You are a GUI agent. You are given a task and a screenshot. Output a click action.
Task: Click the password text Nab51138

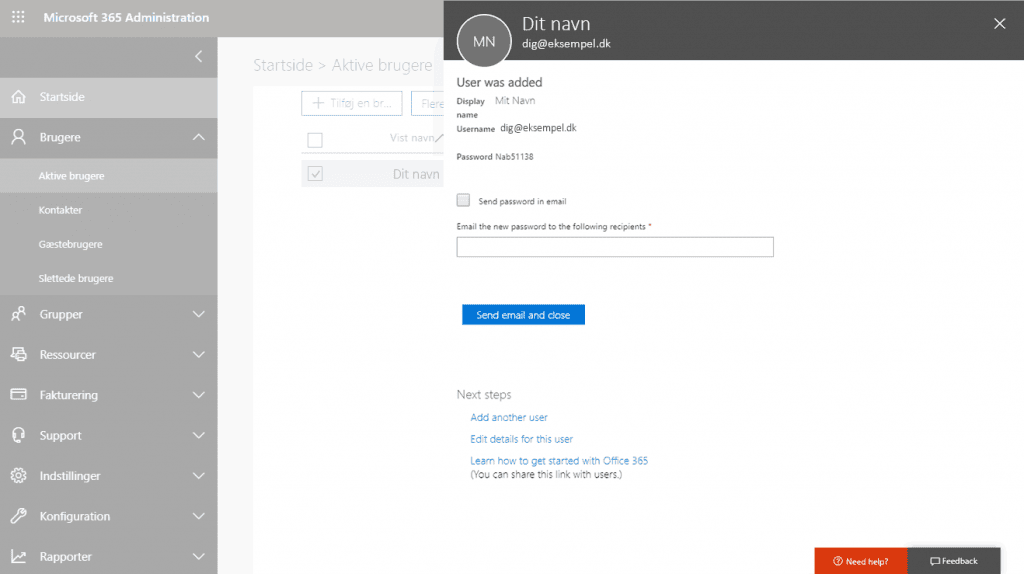point(514,157)
